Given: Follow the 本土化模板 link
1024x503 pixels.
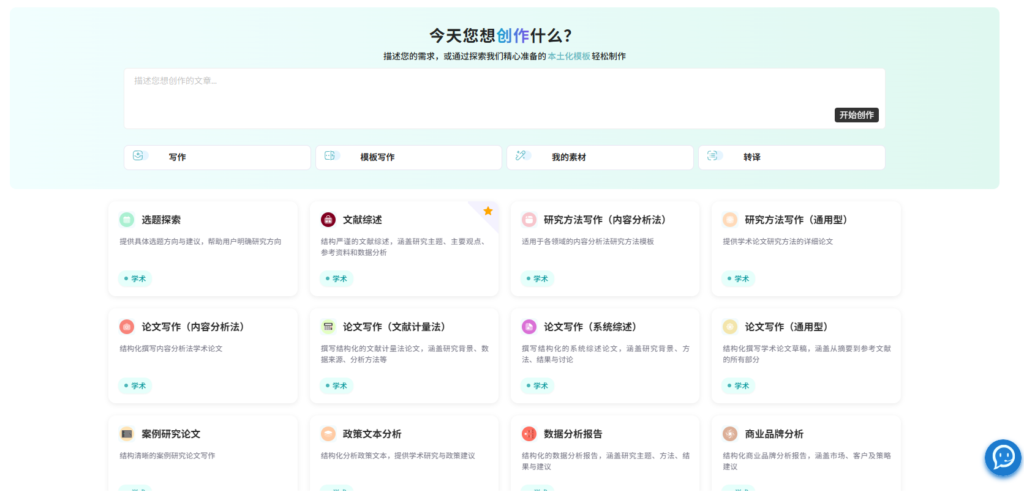Looking at the screenshot, I should (x=568, y=56).
